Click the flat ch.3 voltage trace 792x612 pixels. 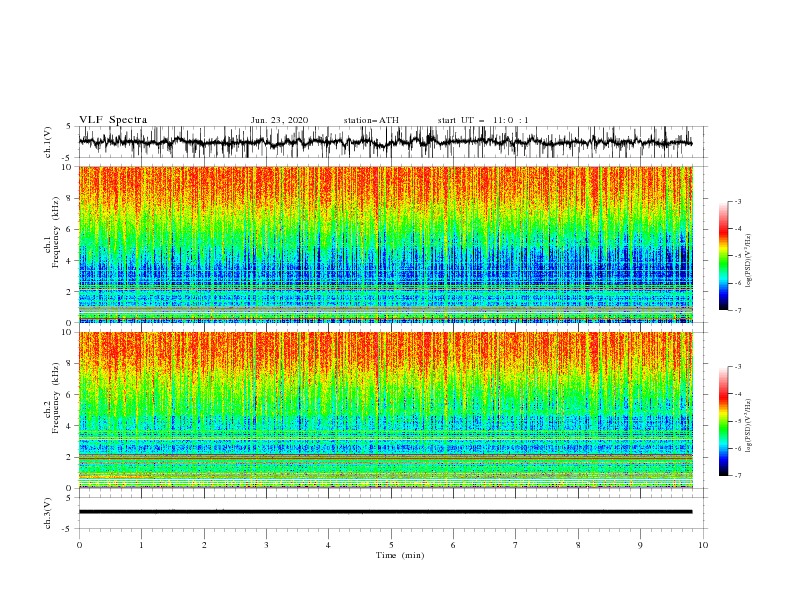[x=385, y=512]
